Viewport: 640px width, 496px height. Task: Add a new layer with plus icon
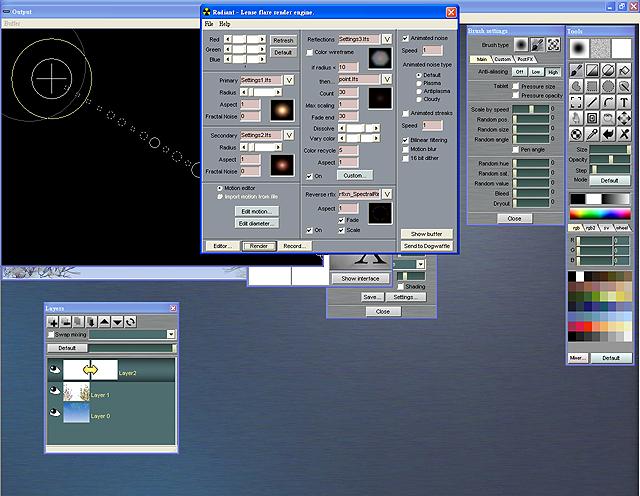click(x=53, y=322)
